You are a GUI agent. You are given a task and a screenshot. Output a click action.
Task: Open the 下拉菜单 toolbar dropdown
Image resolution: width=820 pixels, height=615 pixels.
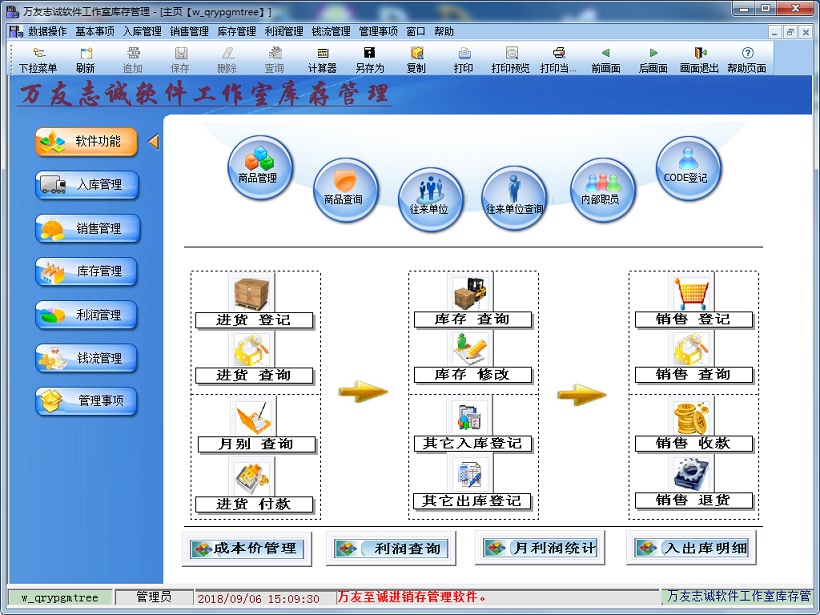(x=37, y=60)
